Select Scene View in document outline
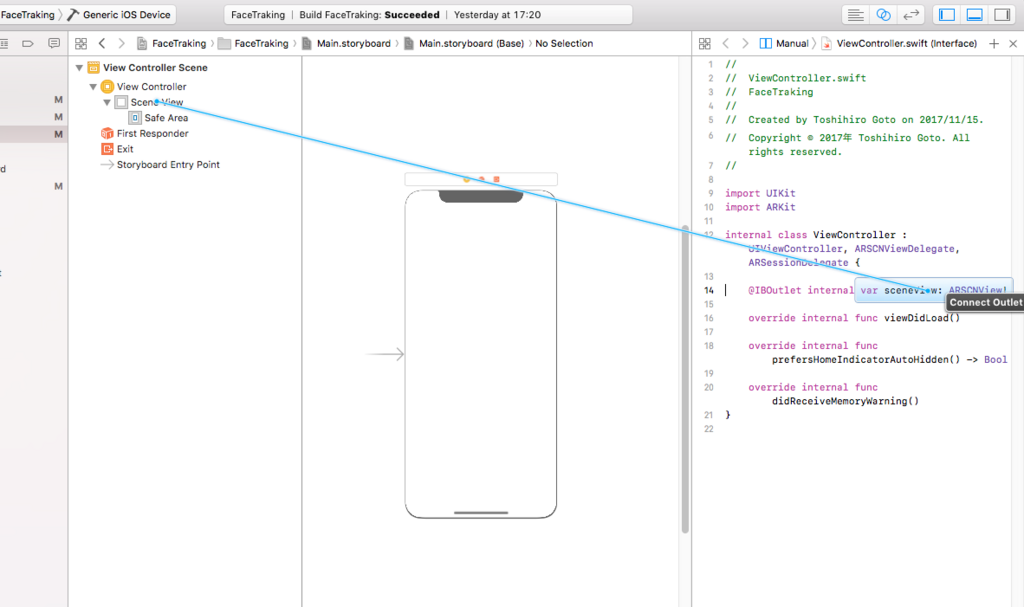 tap(157, 102)
